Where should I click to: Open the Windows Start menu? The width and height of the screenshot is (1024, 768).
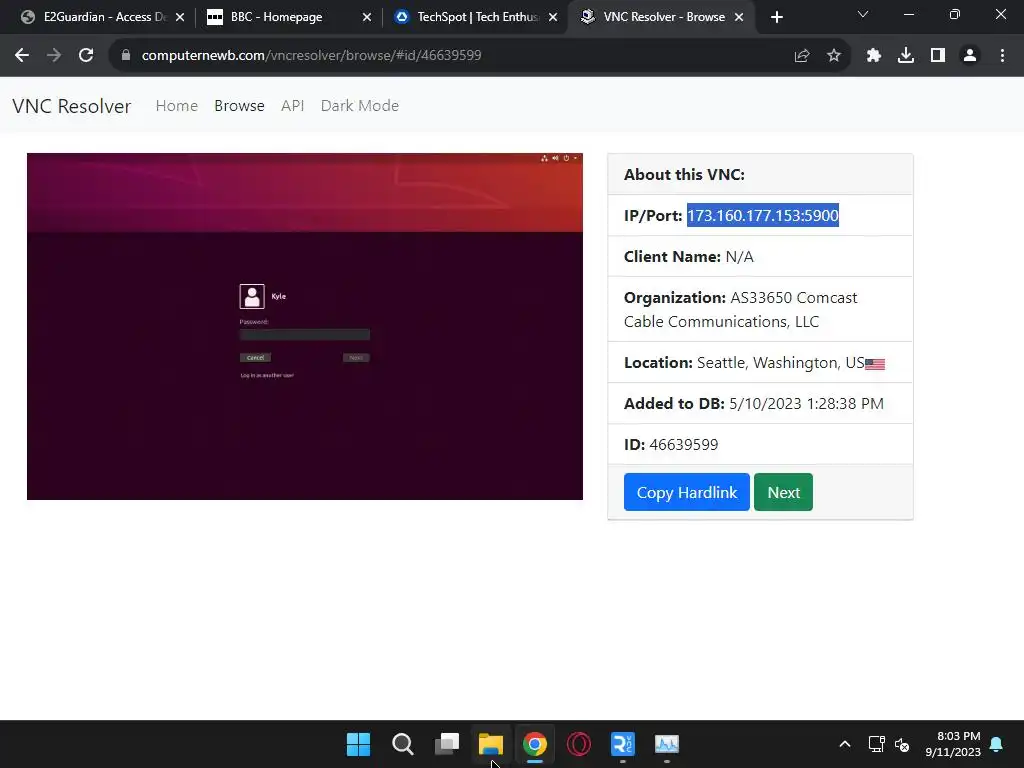359,744
